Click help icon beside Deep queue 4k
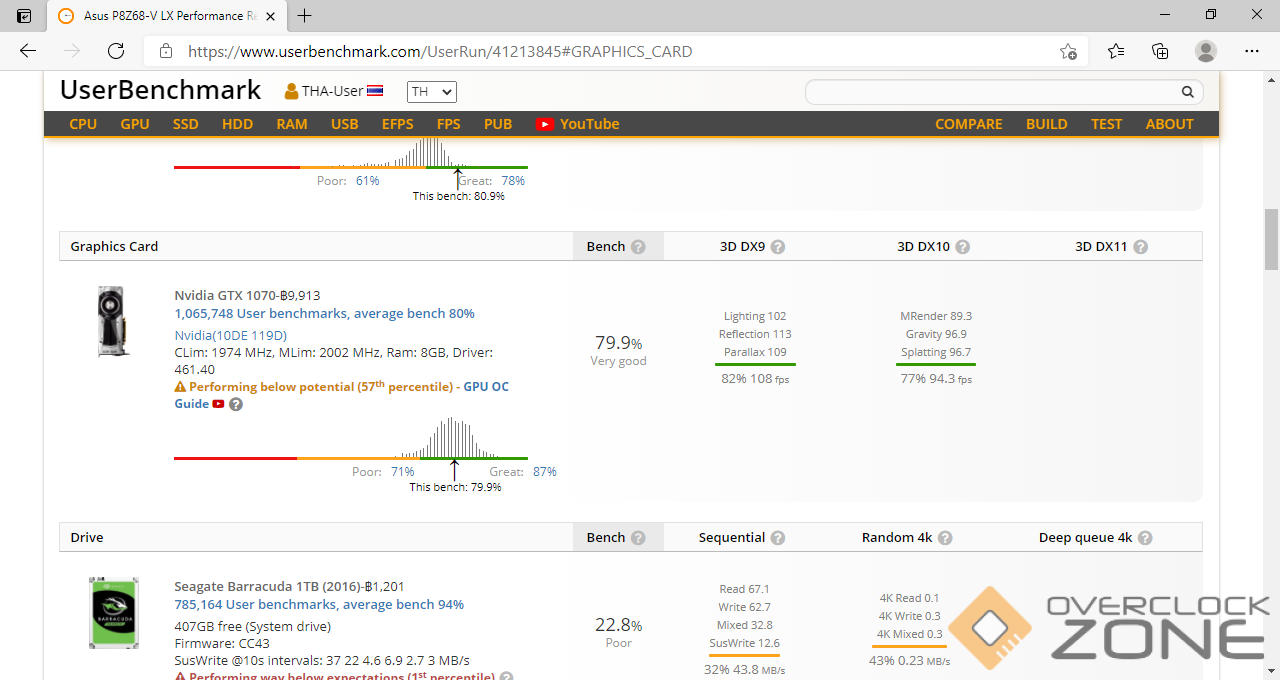This screenshot has height=680, width=1280. coord(1145,538)
